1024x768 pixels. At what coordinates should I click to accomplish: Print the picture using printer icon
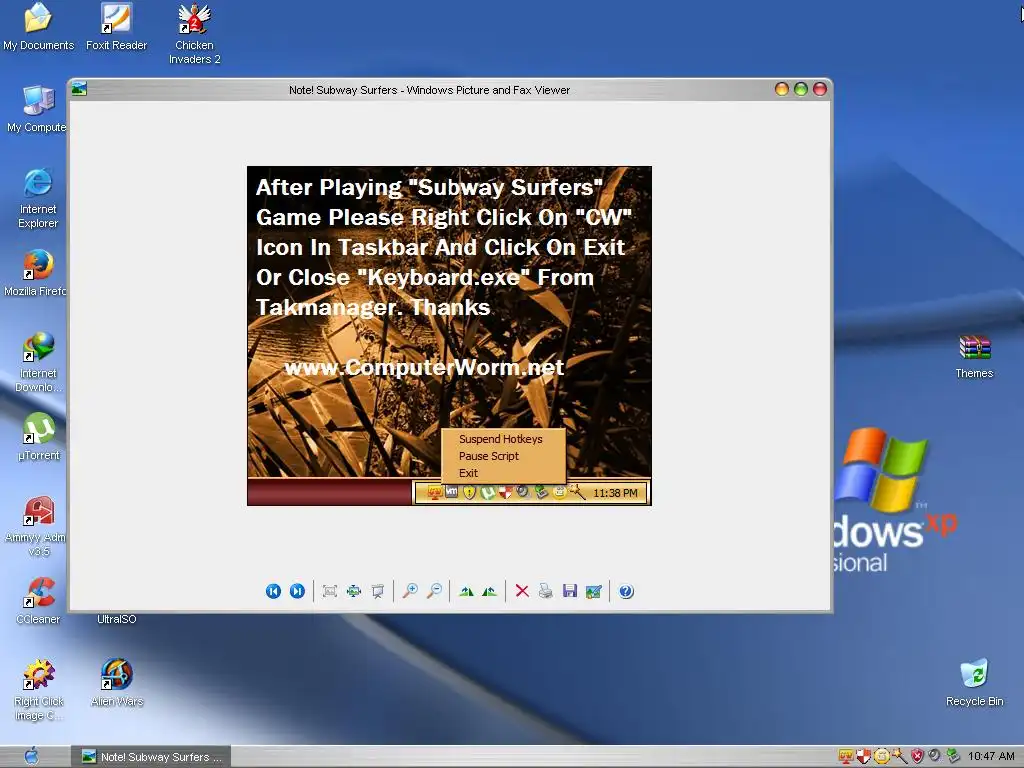pos(546,592)
